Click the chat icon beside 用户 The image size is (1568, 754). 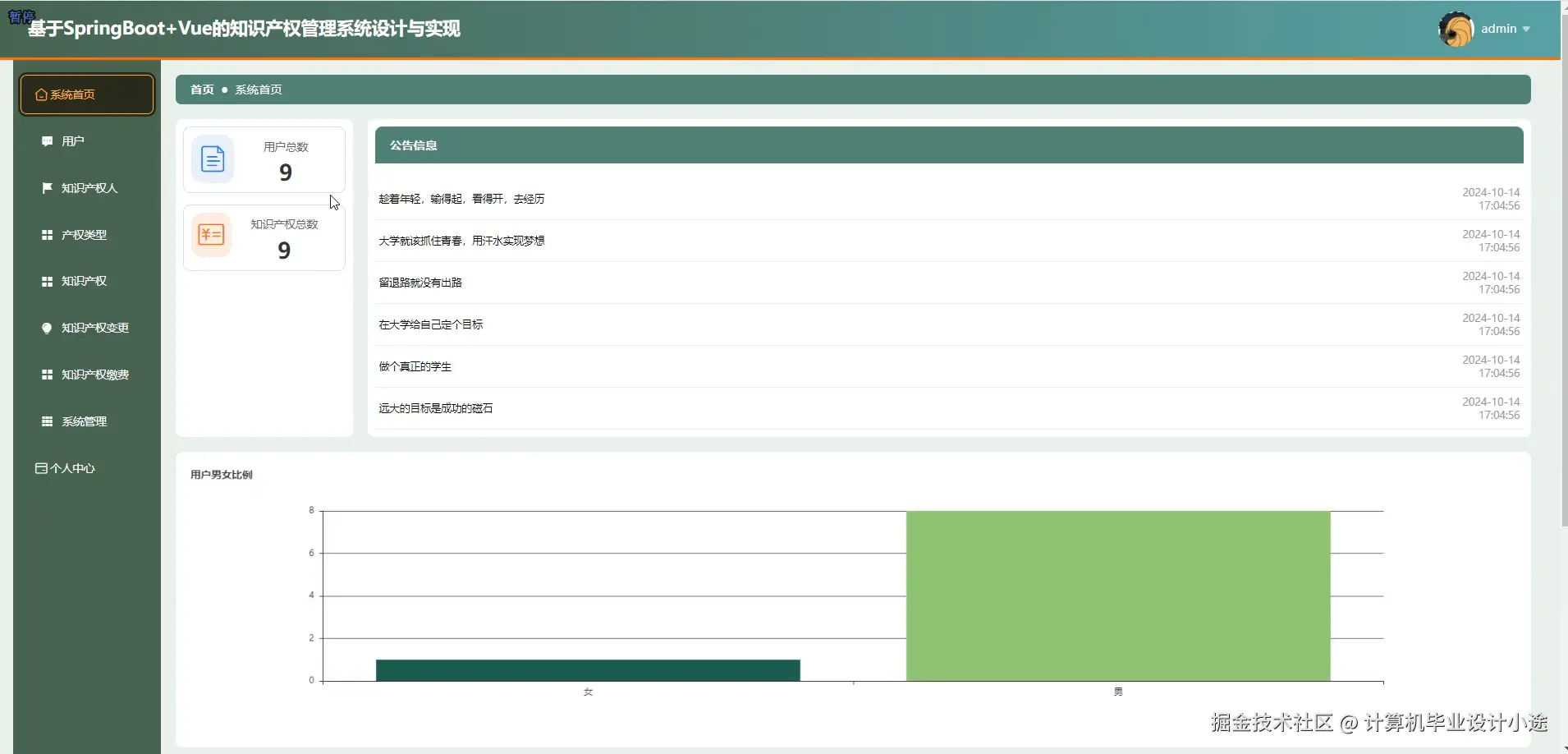click(x=47, y=141)
